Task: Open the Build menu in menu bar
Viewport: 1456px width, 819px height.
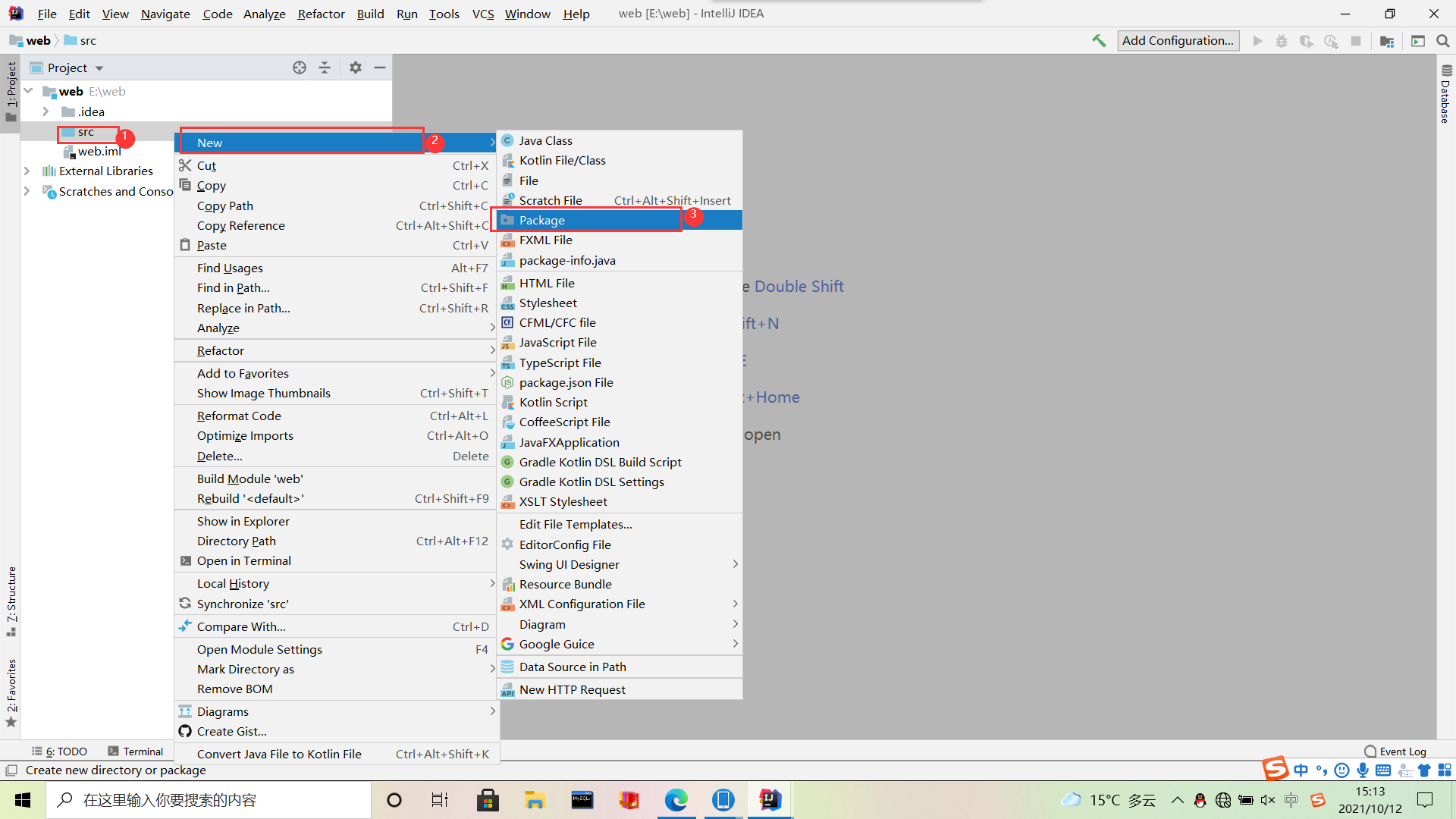Action: tap(370, 14)
